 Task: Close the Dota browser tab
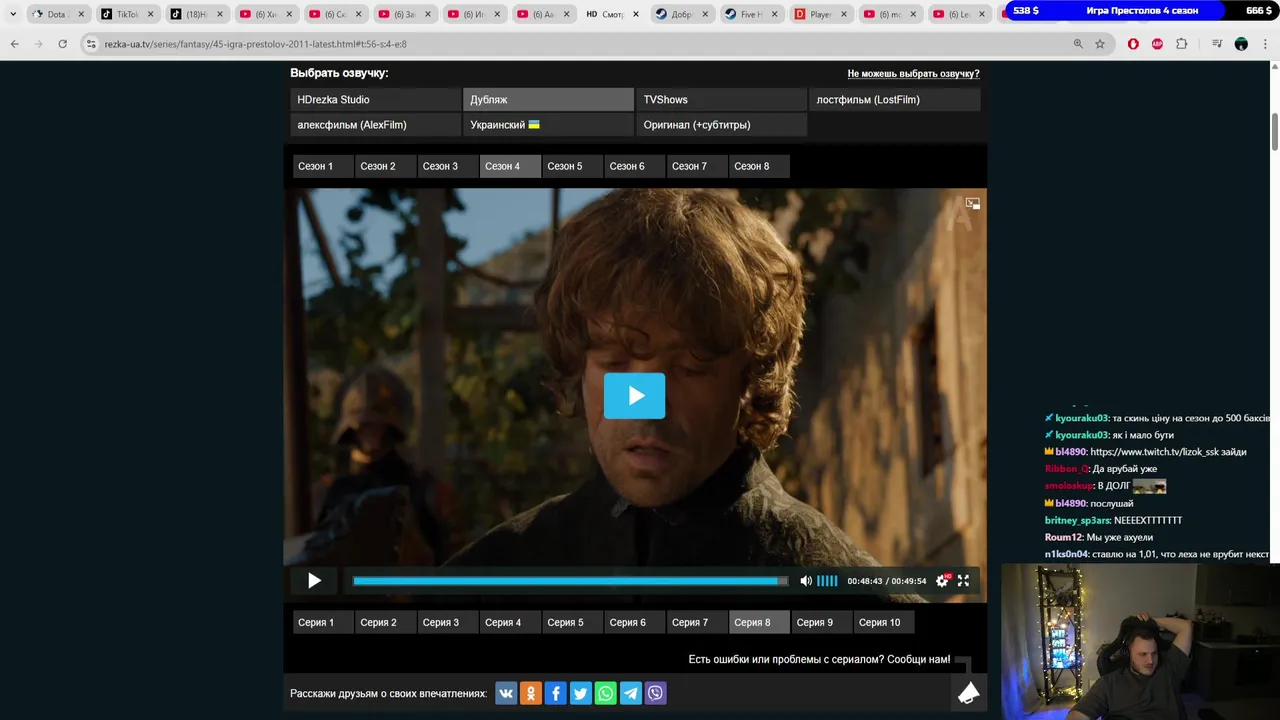[x=81, y=14]
